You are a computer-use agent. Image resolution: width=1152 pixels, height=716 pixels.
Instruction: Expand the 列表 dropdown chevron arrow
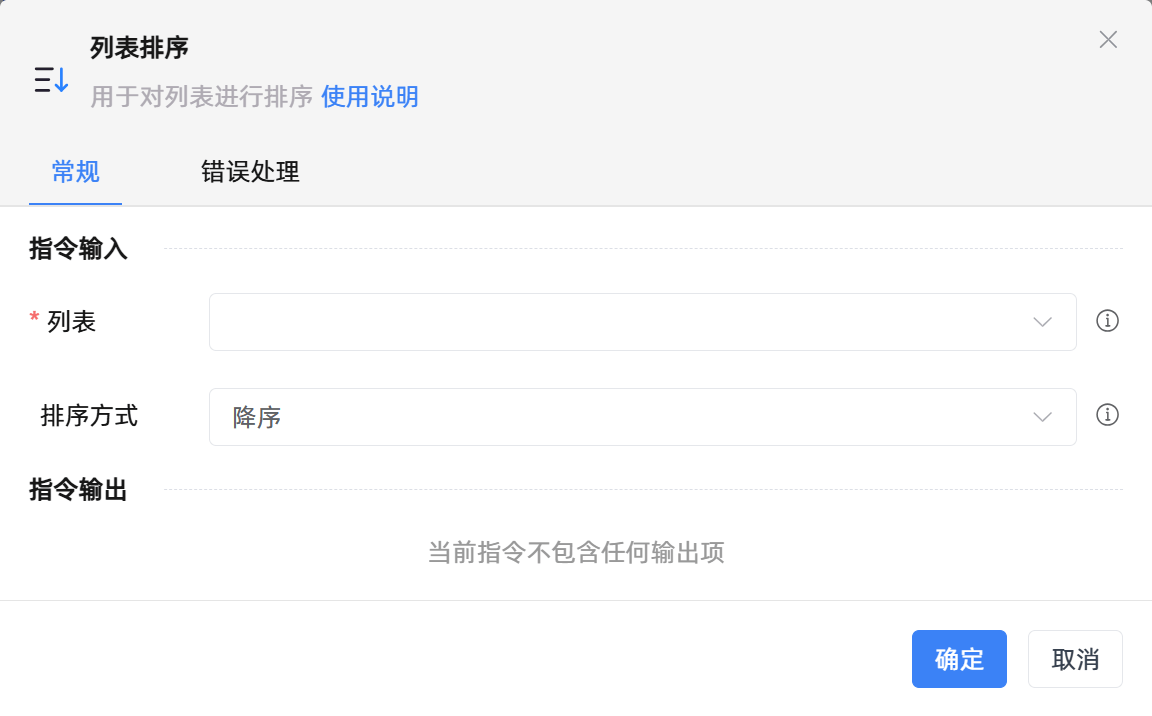click(1042, 322)
